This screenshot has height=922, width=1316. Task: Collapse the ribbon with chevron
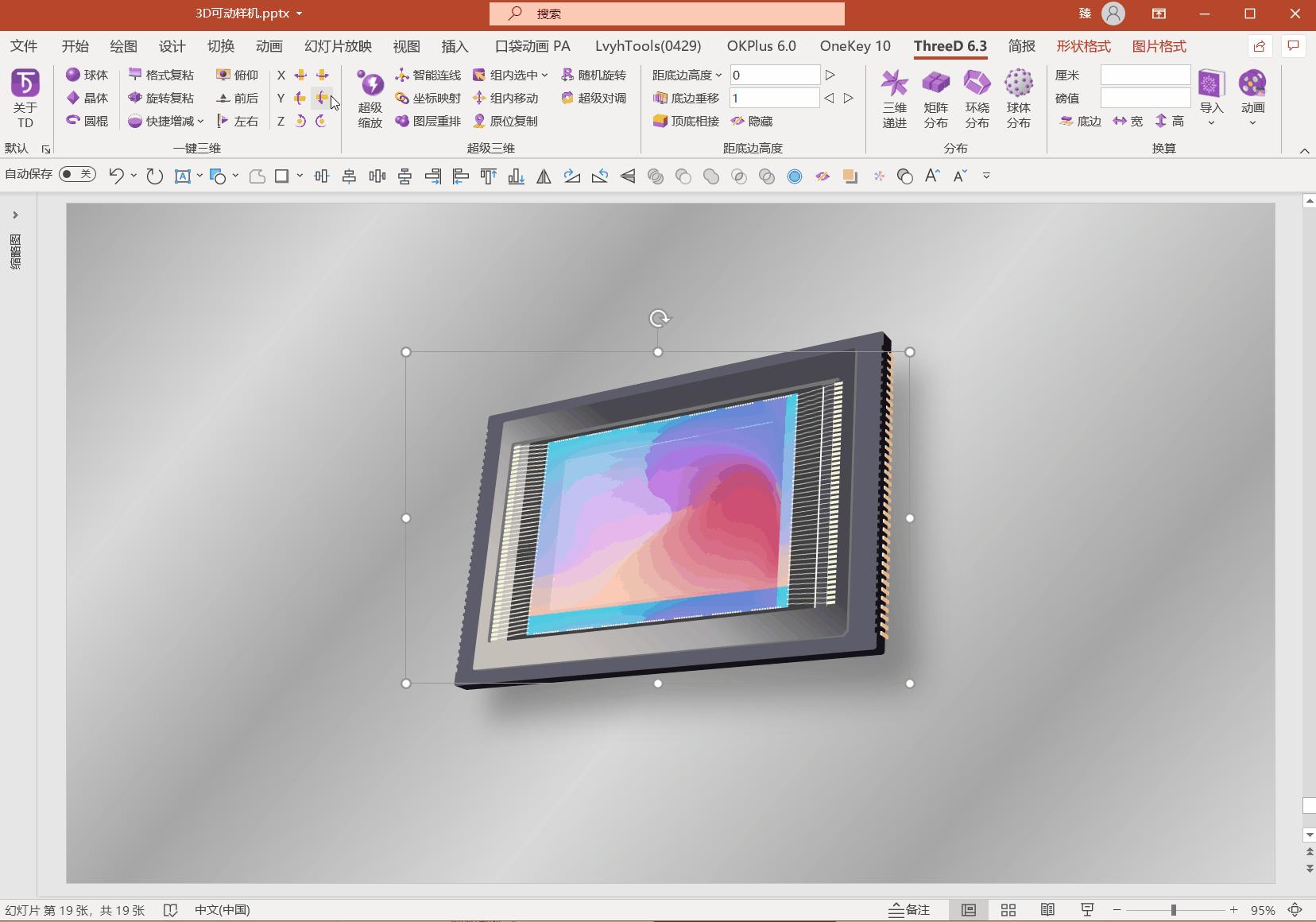tap(1304, 150)
